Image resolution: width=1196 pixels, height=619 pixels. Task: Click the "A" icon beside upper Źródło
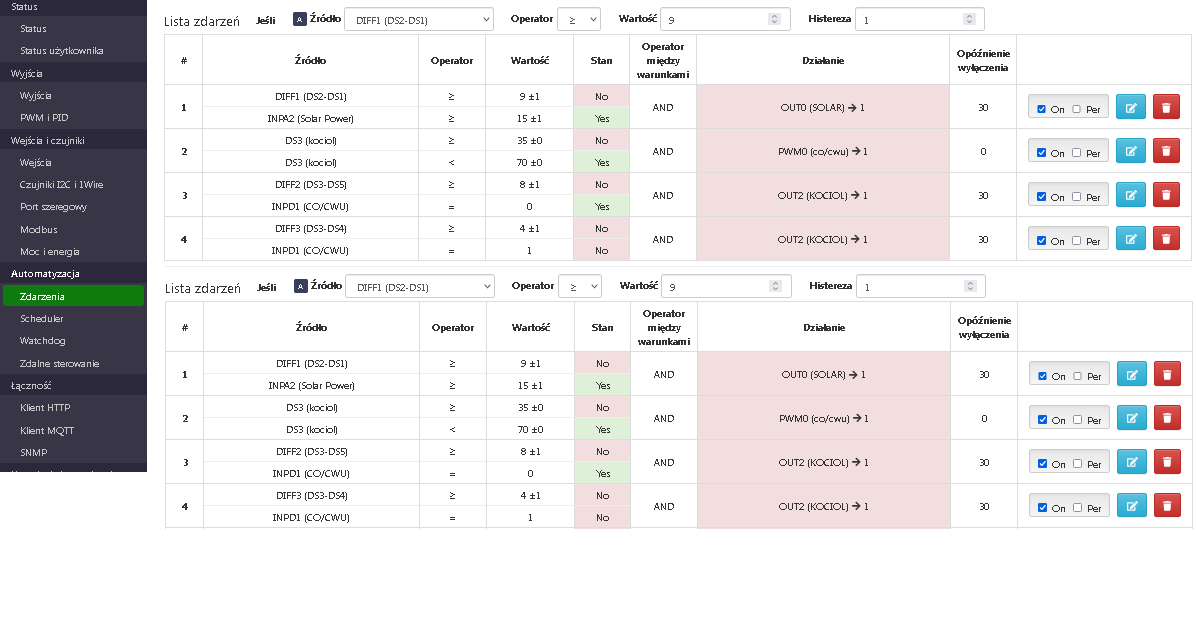300,19
